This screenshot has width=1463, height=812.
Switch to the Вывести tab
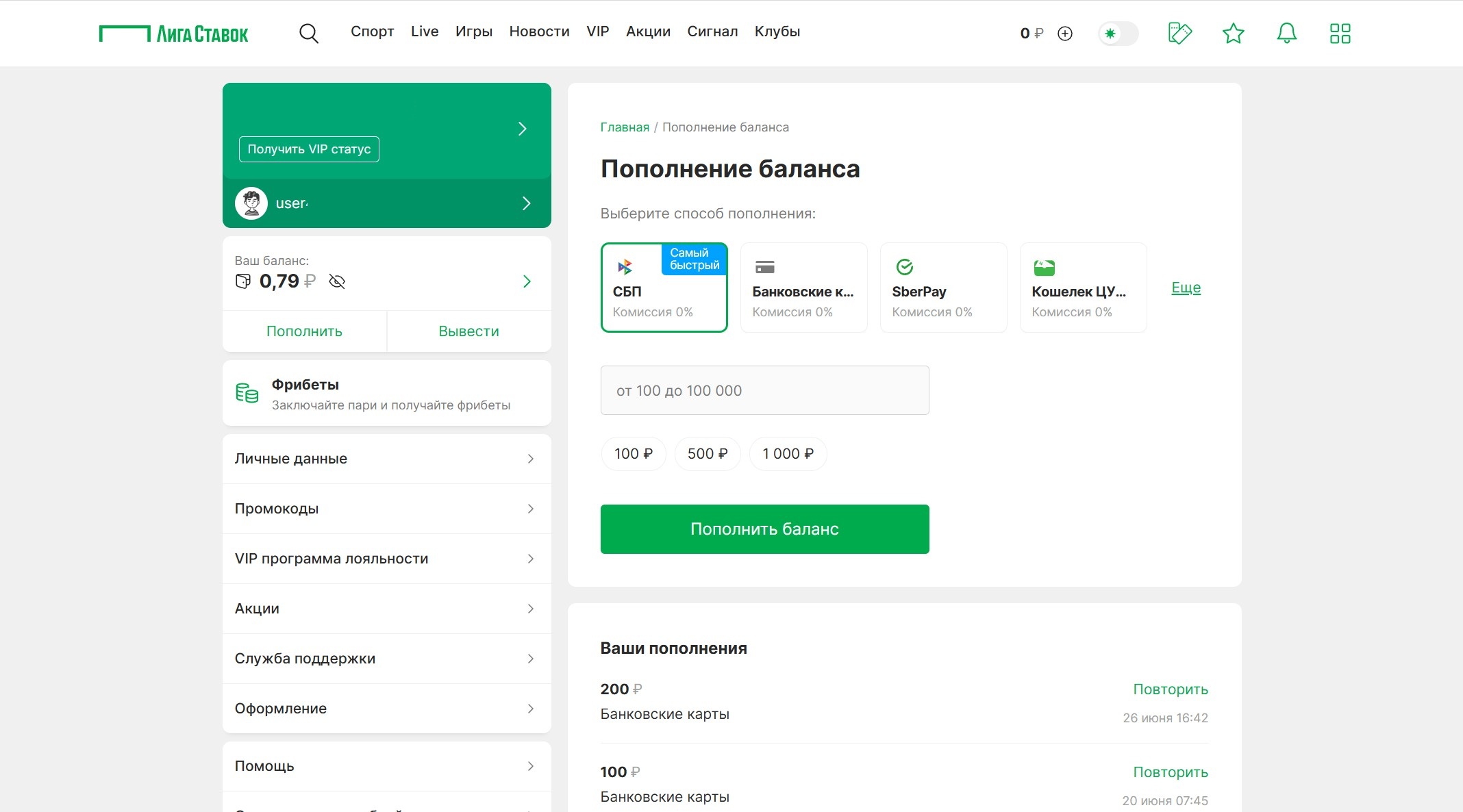[468, 331]
